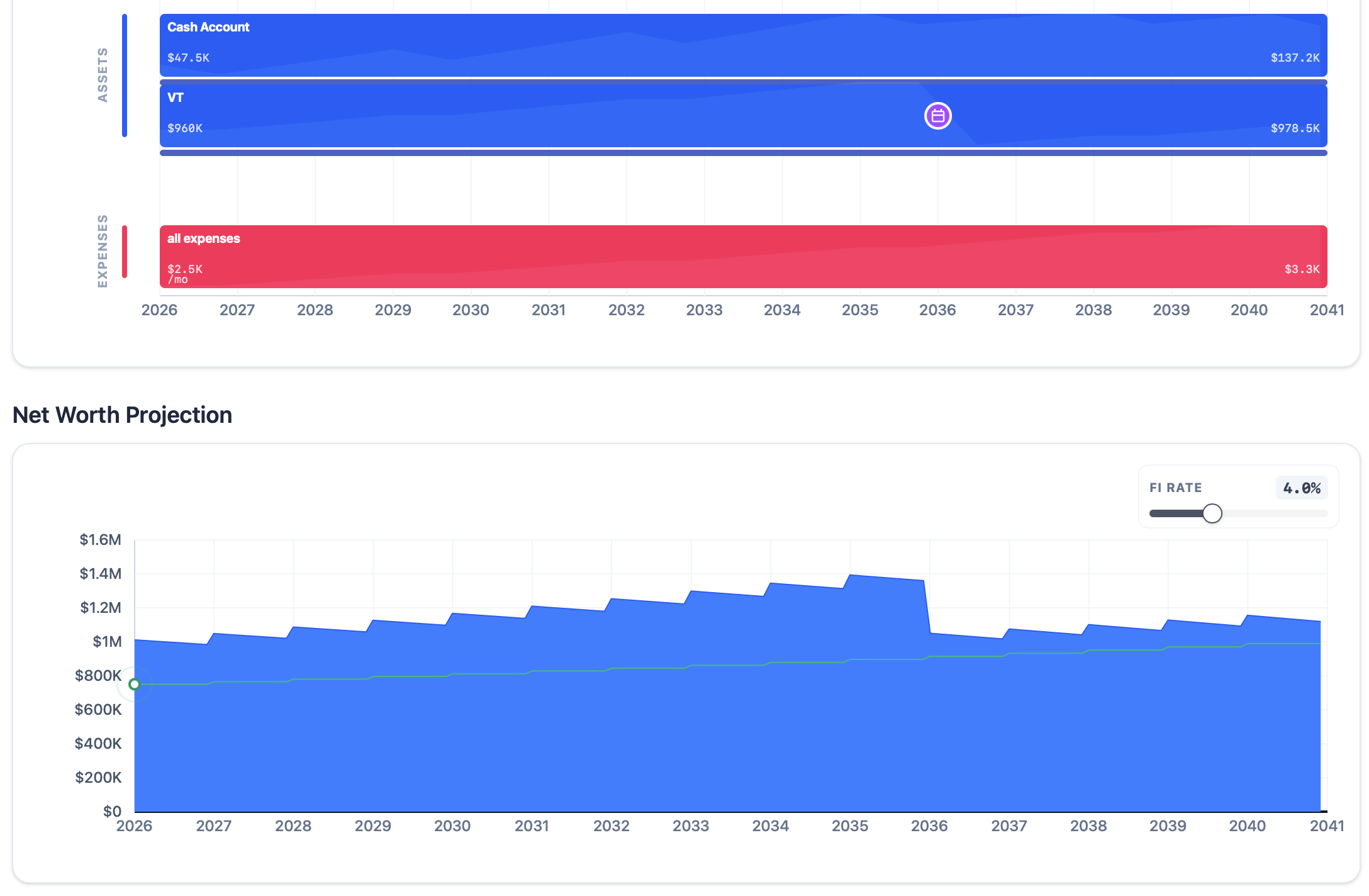Click the VT starting value $960K

click(x=185, y=128)
